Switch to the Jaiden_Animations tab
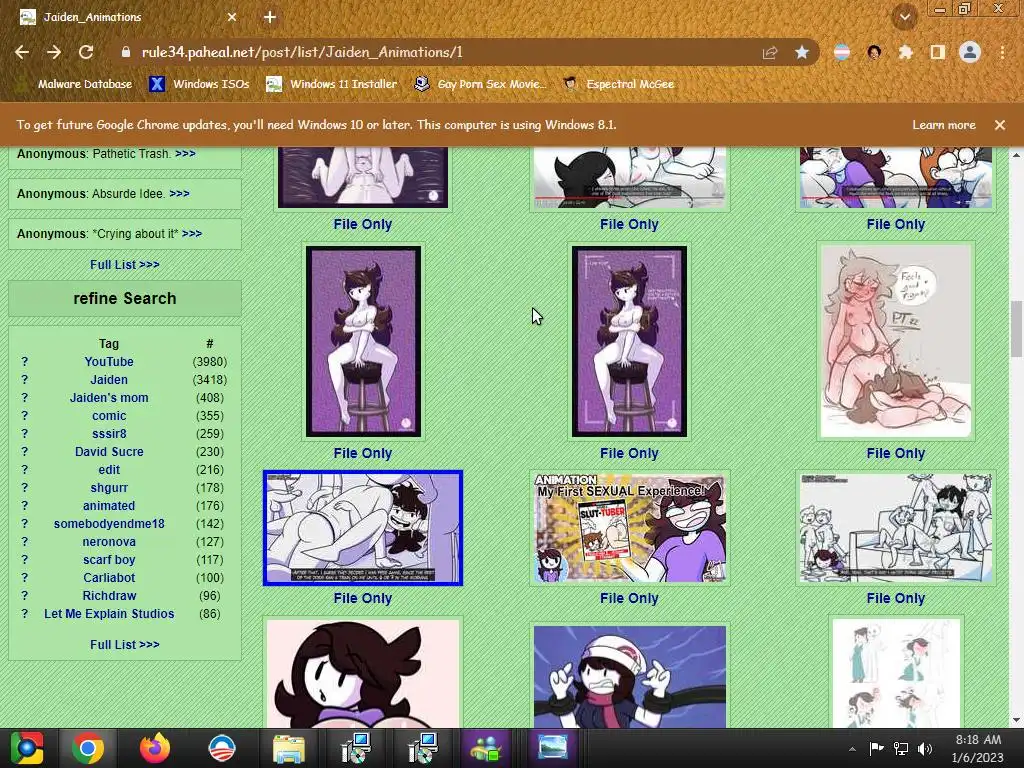 [127, 17]
